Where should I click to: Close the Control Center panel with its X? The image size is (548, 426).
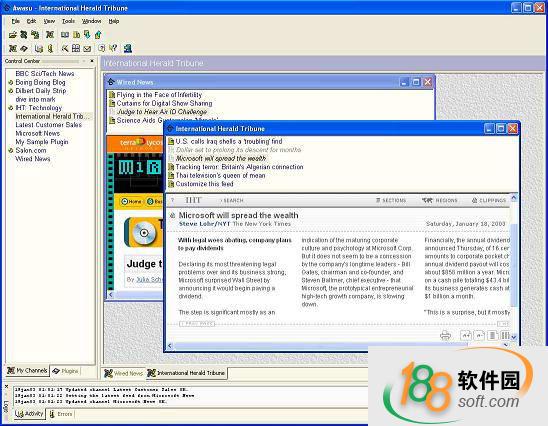tap(92, 61)
